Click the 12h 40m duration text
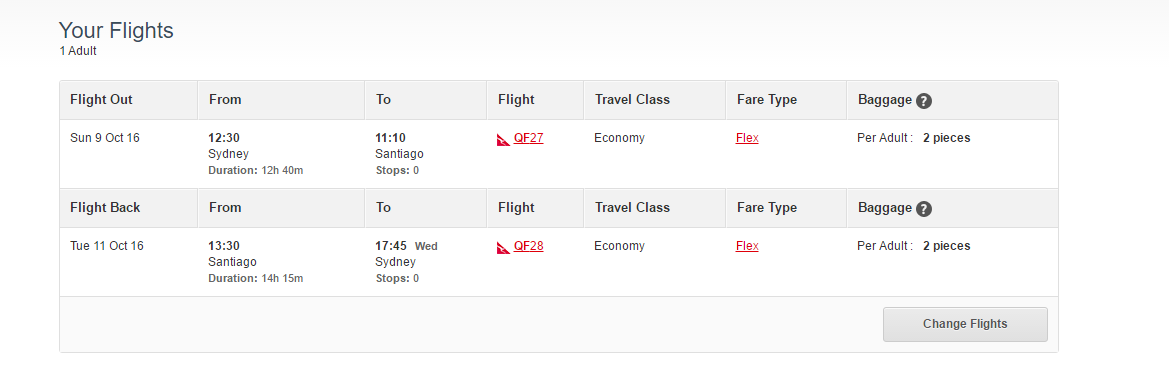This screenshot has height=367, width=1169. tap(282, 170)
